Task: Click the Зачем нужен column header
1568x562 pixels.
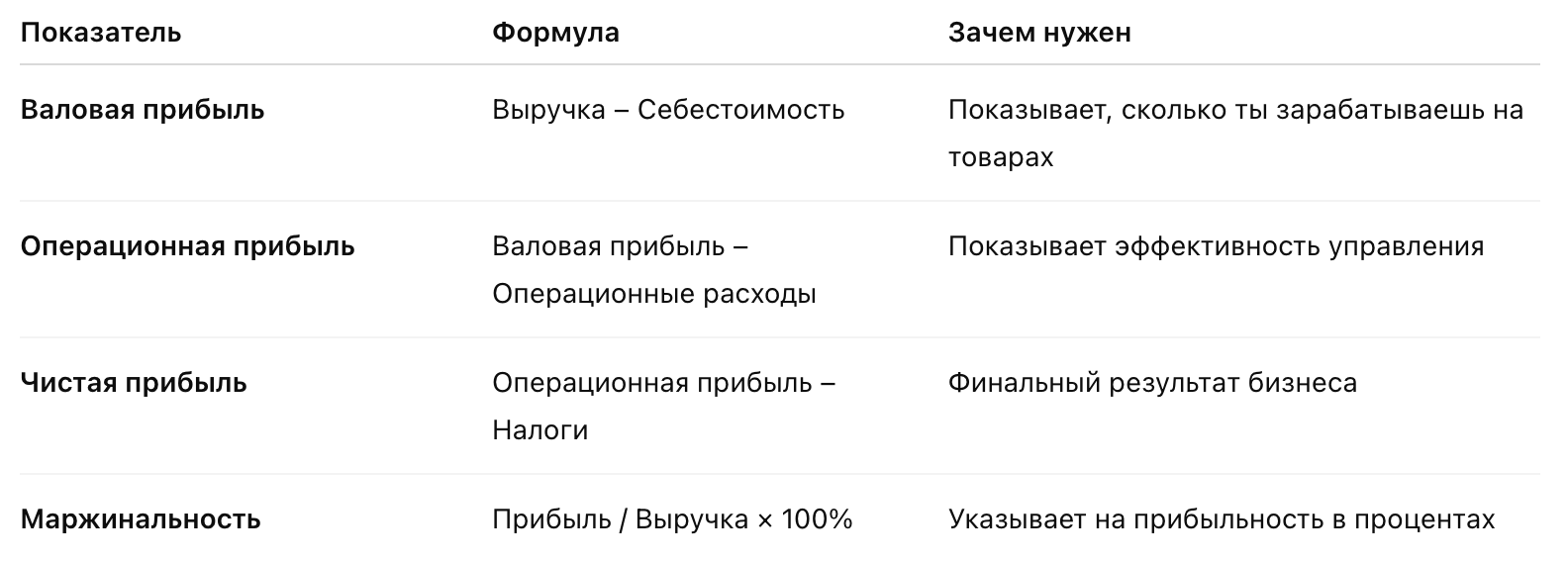Action: (1039, 33)
